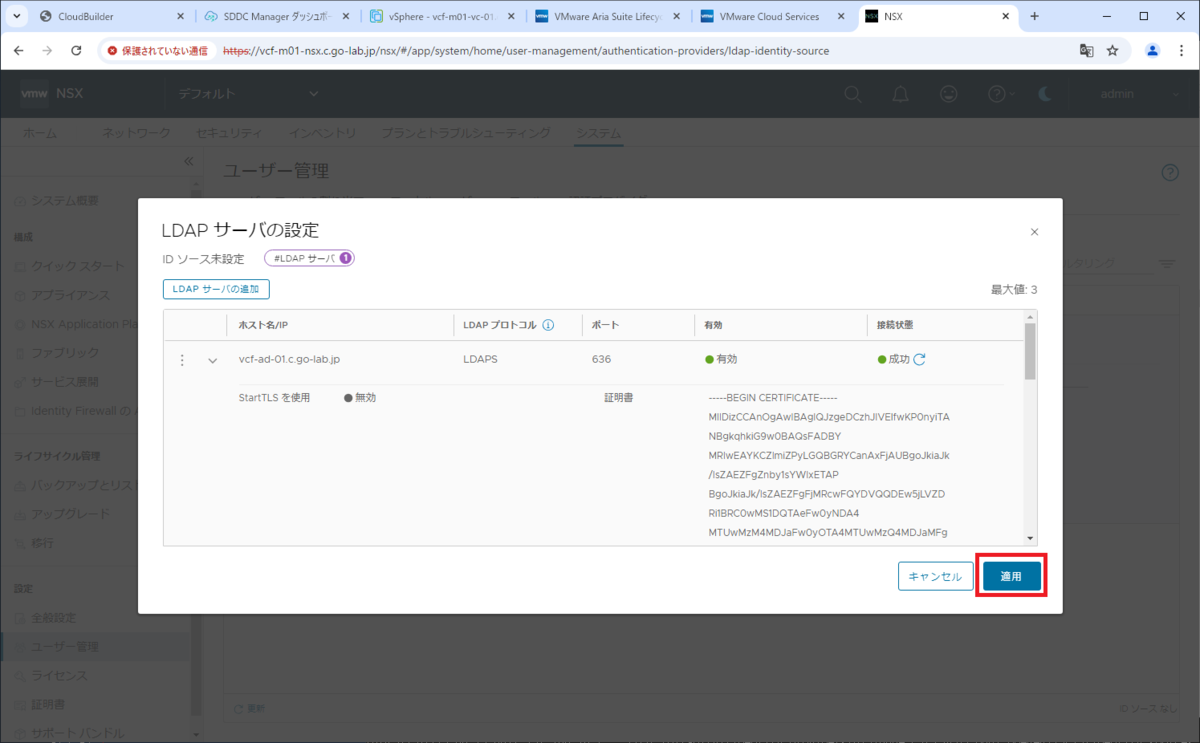This screenshot has width=1200, height=743.
Task: Add an LDAP server with LDAP サーバの追加
Action: 216,289
